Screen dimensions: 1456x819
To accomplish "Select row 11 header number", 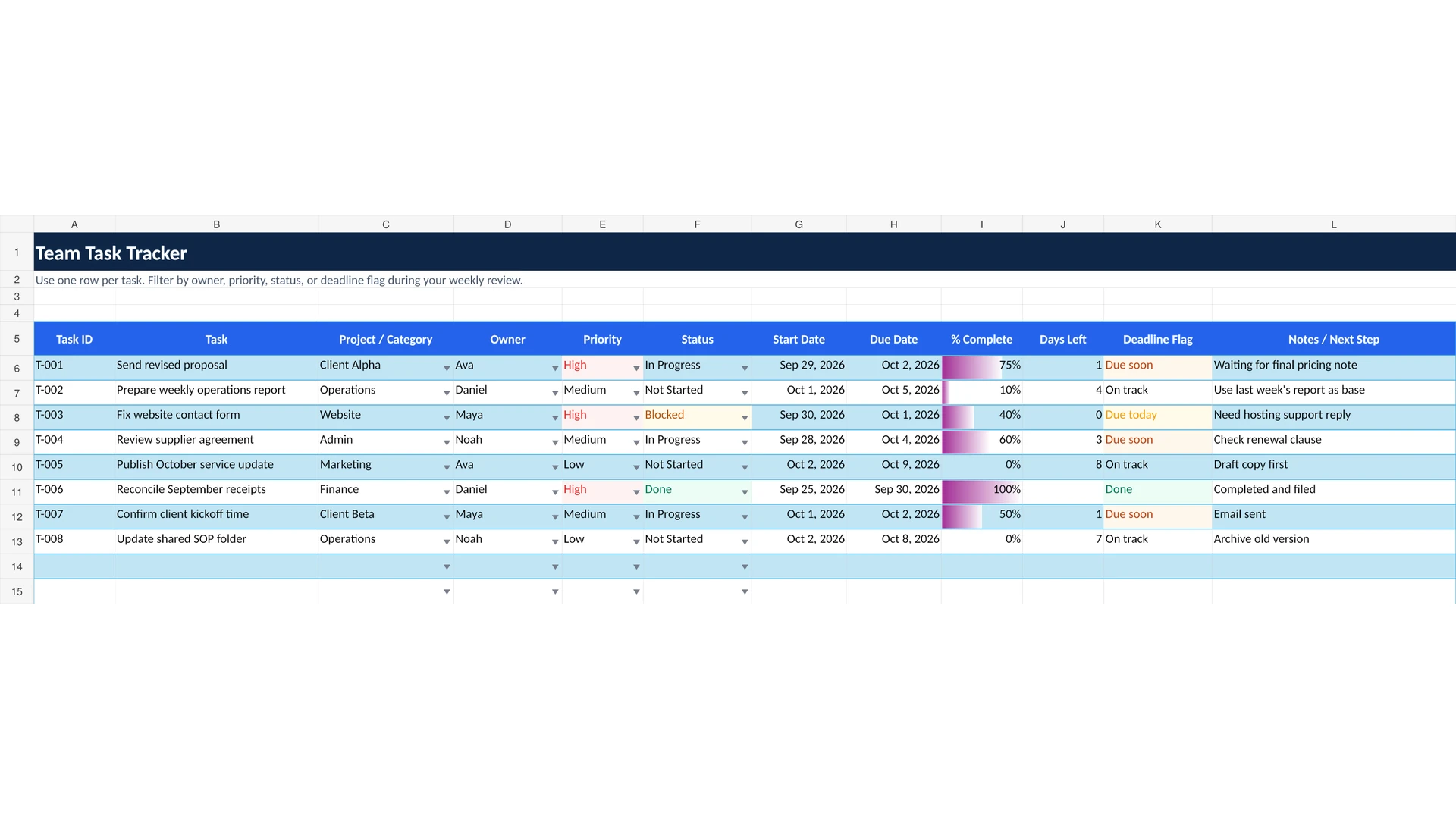I will [17, 492].
